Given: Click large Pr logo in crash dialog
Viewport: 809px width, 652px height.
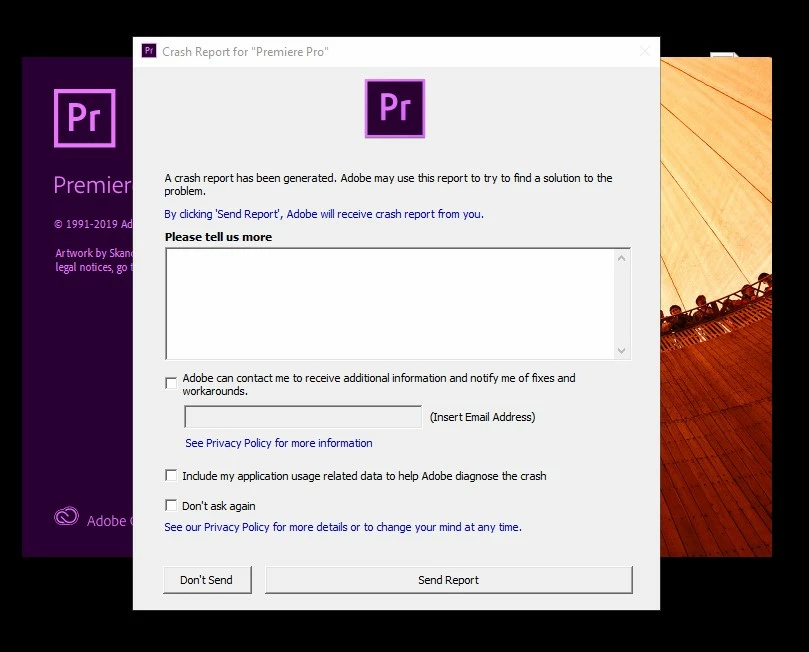Looking at the screenshot, I should 395,108.
